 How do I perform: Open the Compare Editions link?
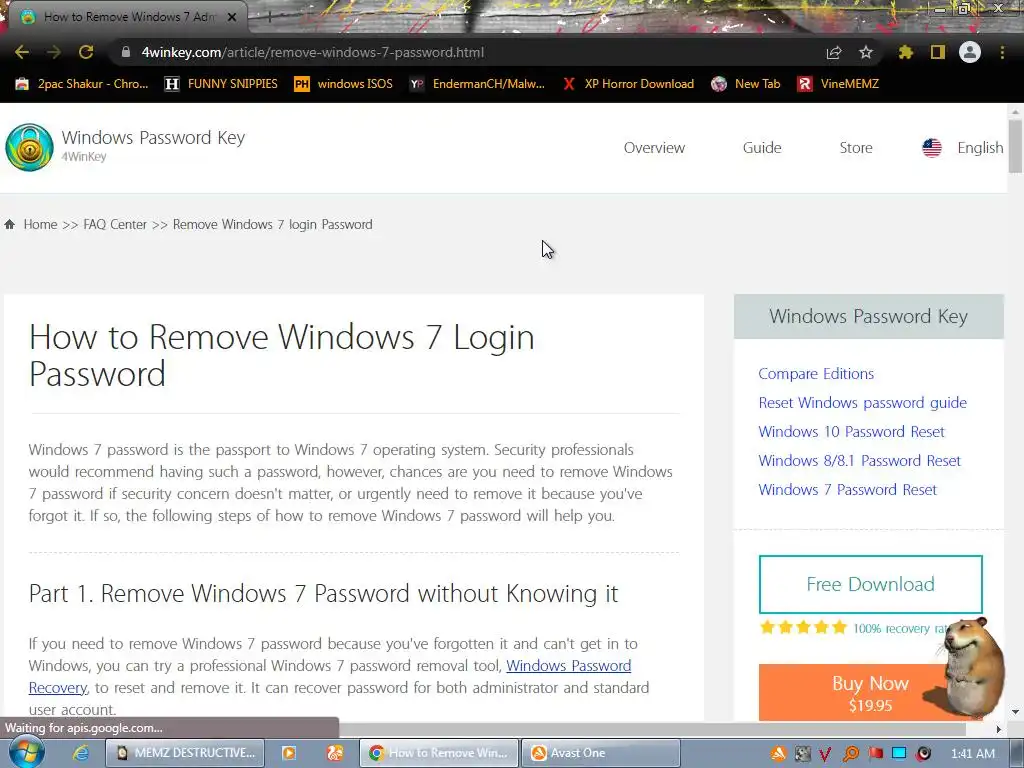coord(816,374)
